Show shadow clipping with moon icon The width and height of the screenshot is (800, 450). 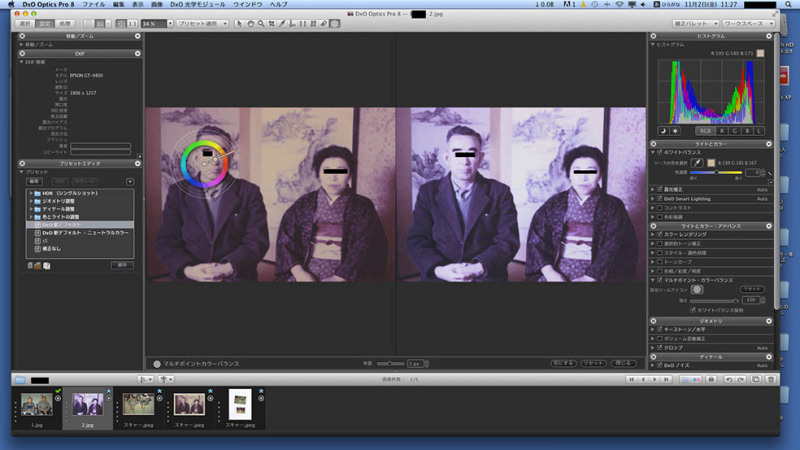click(661, 130)
